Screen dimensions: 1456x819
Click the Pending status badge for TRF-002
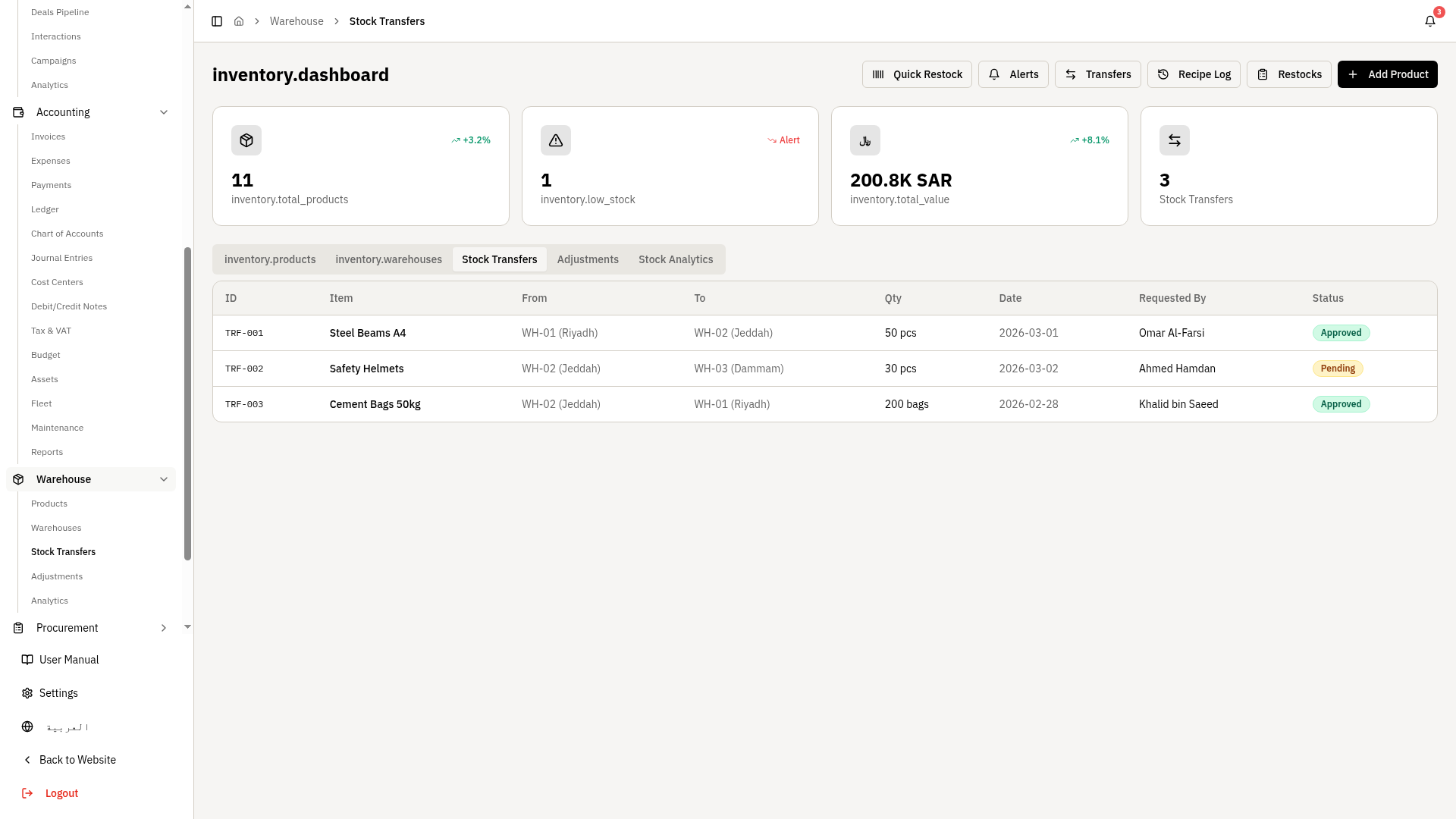[1338, 369]
